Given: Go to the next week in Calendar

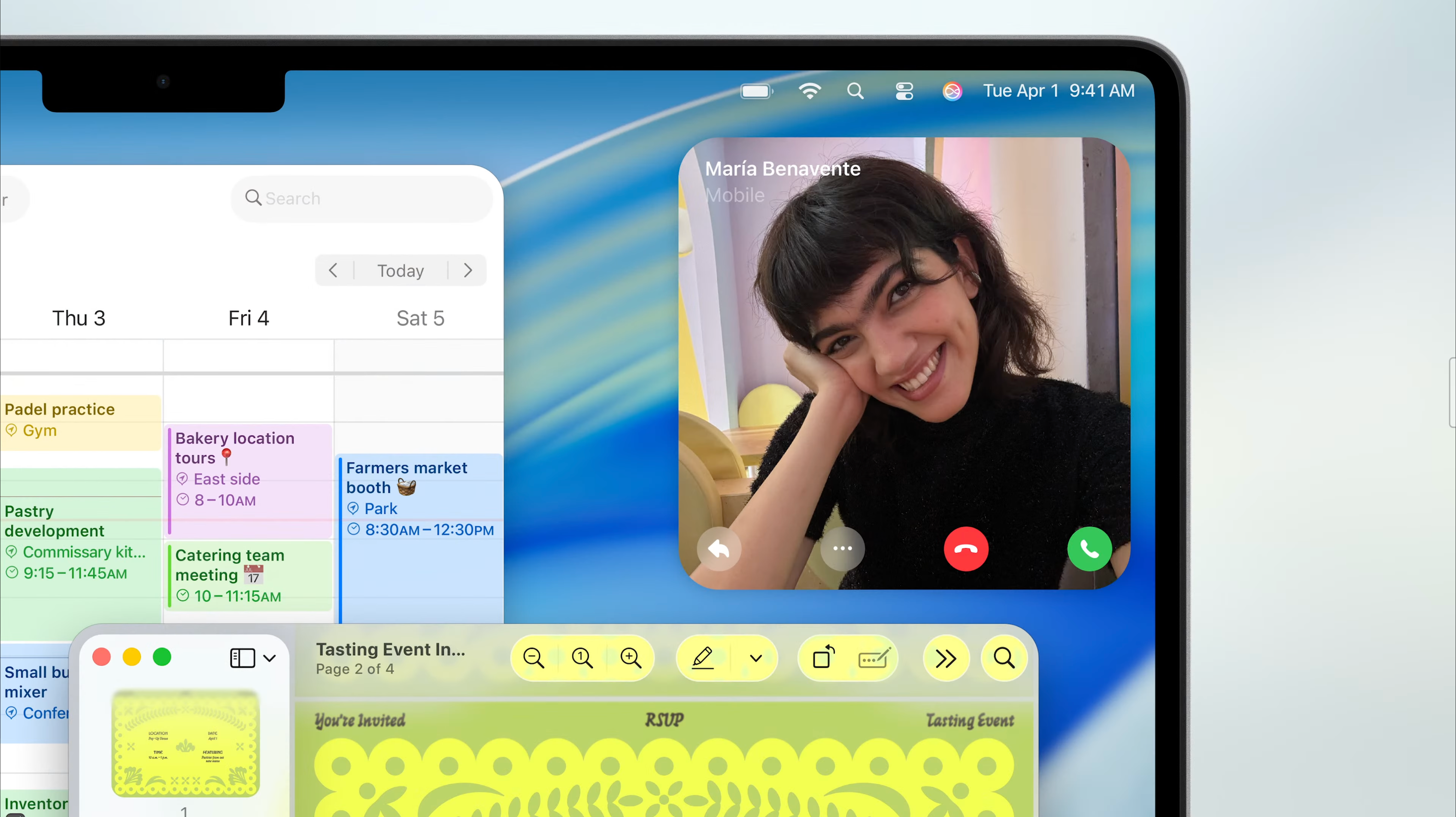Looking at the screenshot, I should [x=467, y=270].
